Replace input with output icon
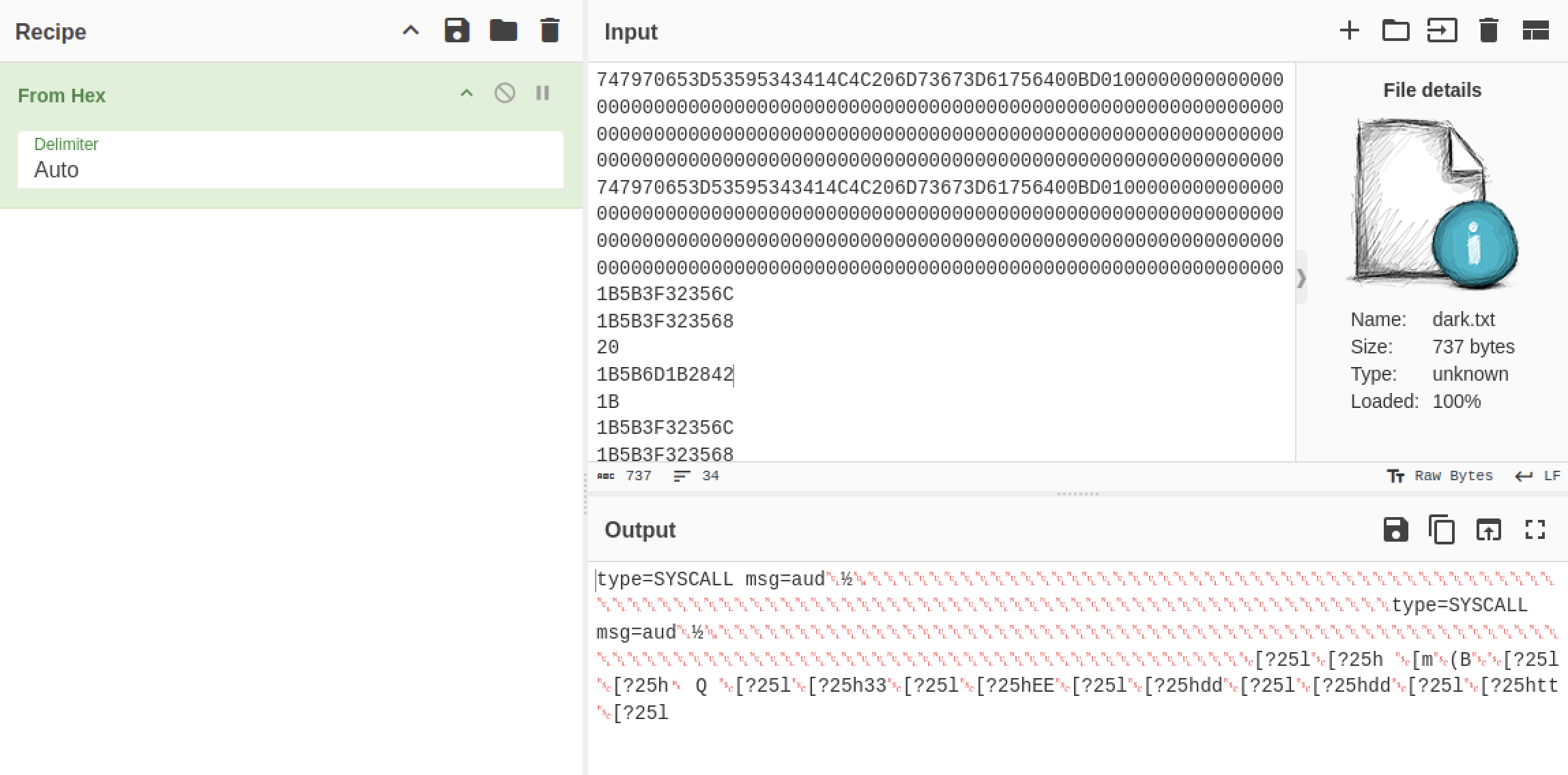Screen dimensions: 1568x775 (x=1488, y=529)
